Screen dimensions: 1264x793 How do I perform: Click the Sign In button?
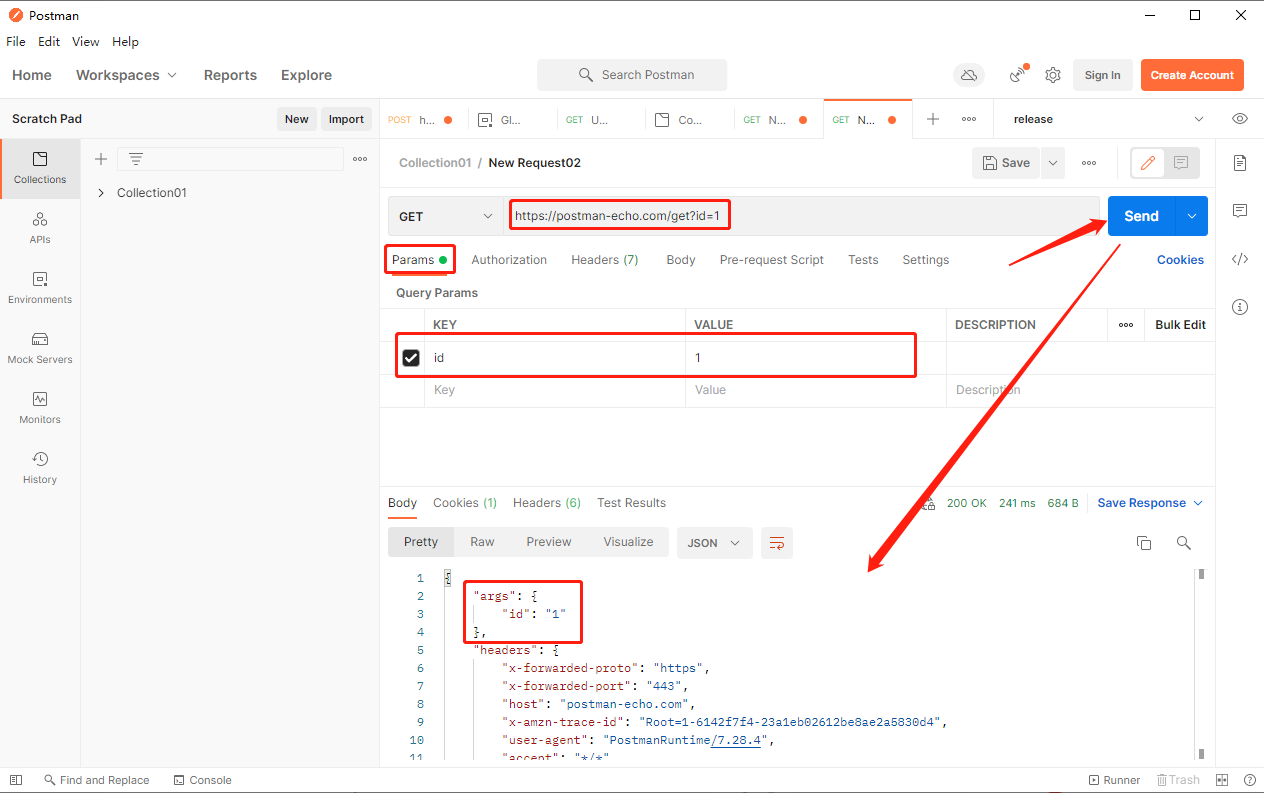[1102, 75]
